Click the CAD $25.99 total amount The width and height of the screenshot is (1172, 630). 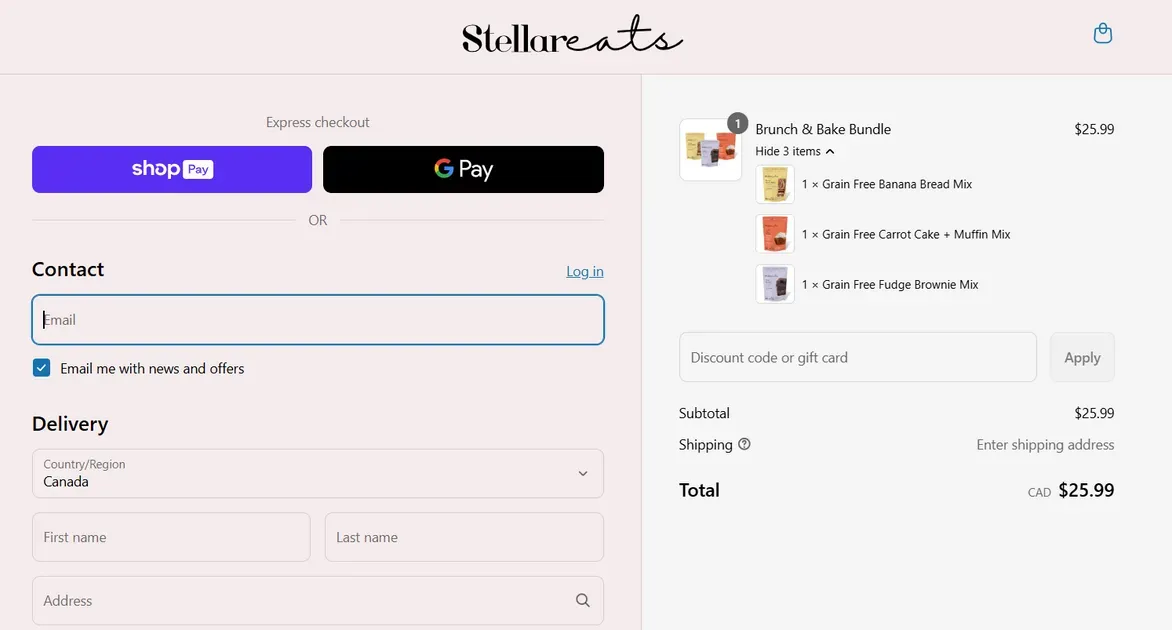1070,490
